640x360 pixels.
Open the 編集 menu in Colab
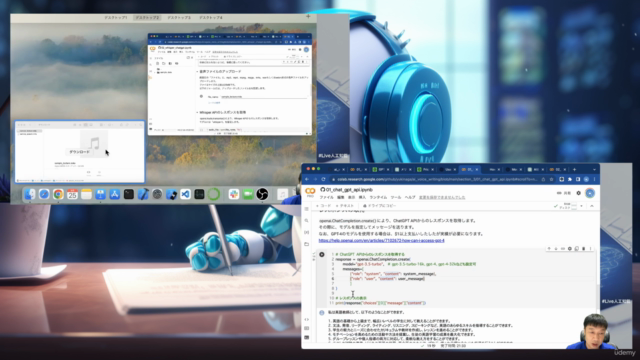pos(341,197)
